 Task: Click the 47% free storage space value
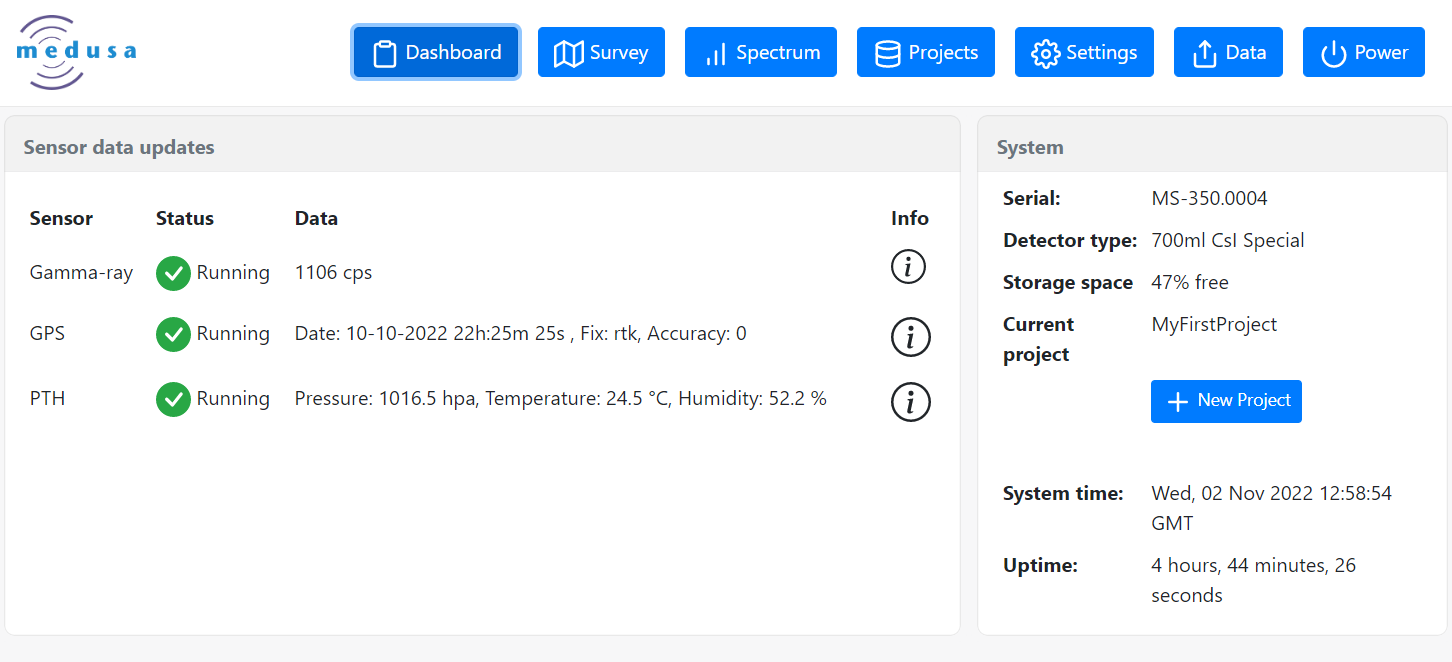coord(1190,282)
